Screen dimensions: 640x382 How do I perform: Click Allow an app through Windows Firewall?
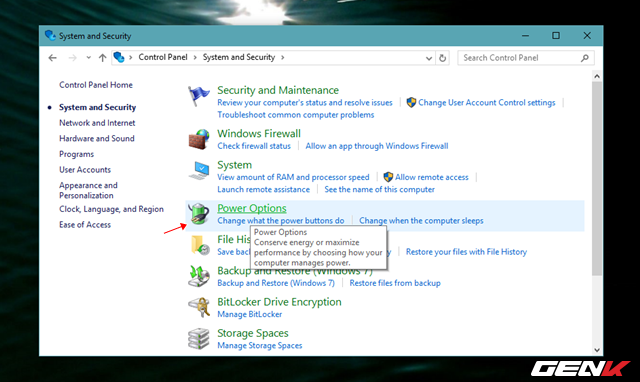[x=377, y=146]
